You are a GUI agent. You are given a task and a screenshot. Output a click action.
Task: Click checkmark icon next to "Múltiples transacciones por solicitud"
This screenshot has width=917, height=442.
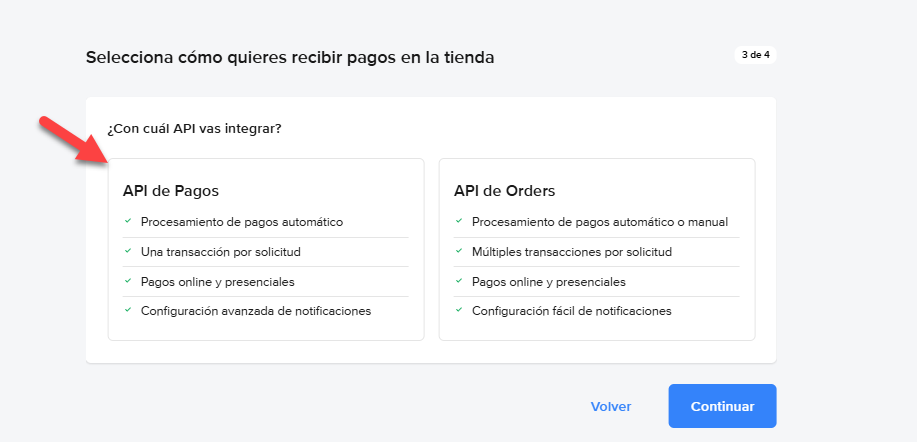point(458,251)
